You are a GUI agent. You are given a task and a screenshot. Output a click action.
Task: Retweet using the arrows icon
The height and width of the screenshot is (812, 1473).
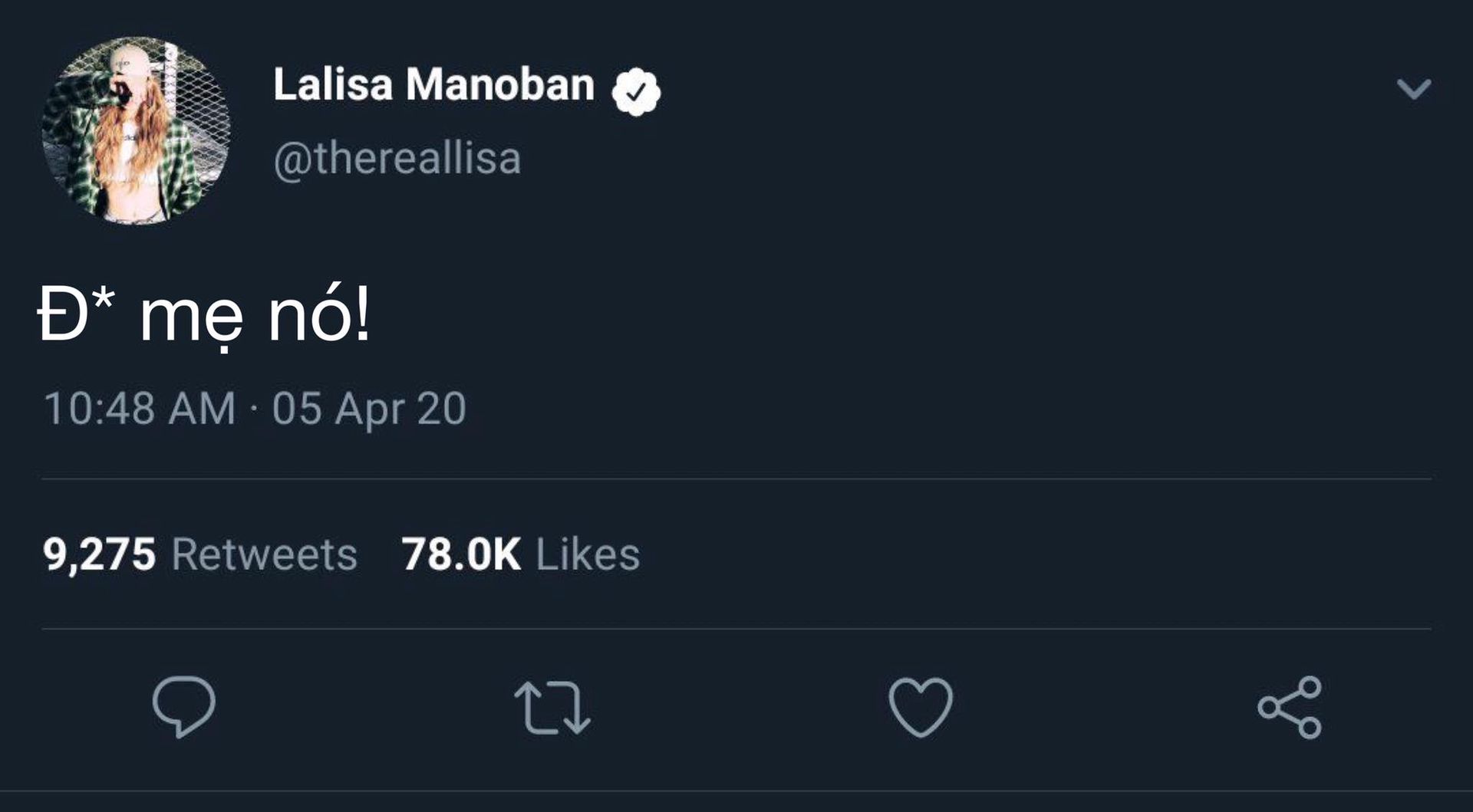(552, 708)
